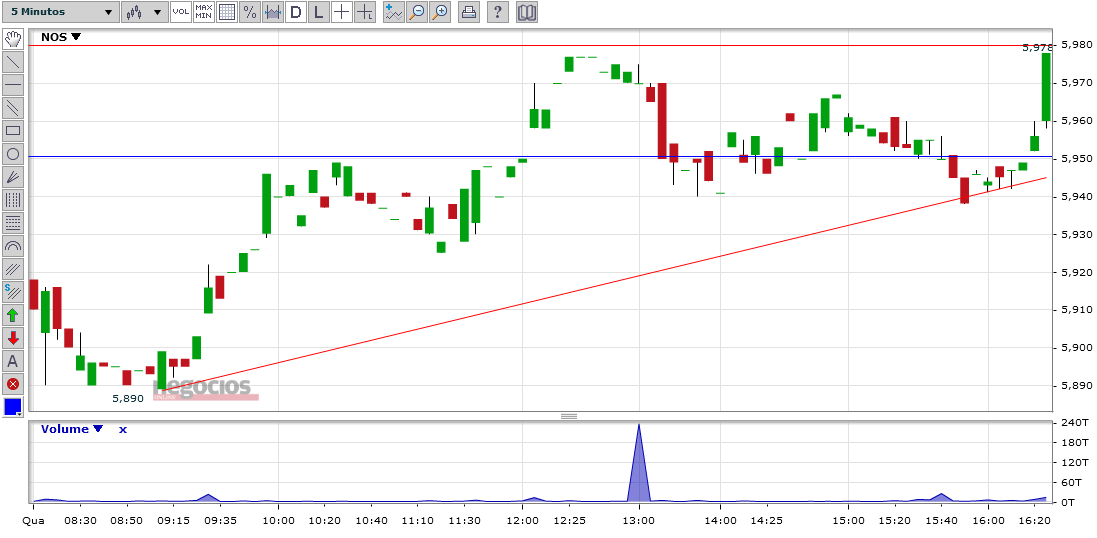This screenshot has height=538, width=1097.
Task: Click the 10:00 time axis label
Action: pyautogui.click(x=278, y=521)
